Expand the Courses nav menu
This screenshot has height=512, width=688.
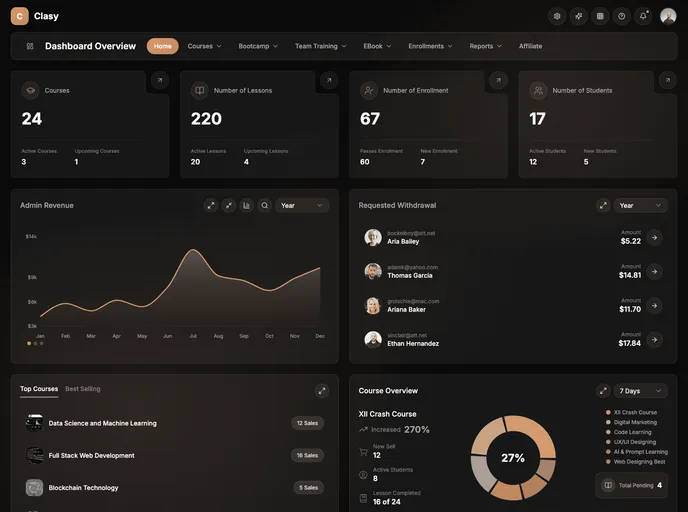(204, 46)
